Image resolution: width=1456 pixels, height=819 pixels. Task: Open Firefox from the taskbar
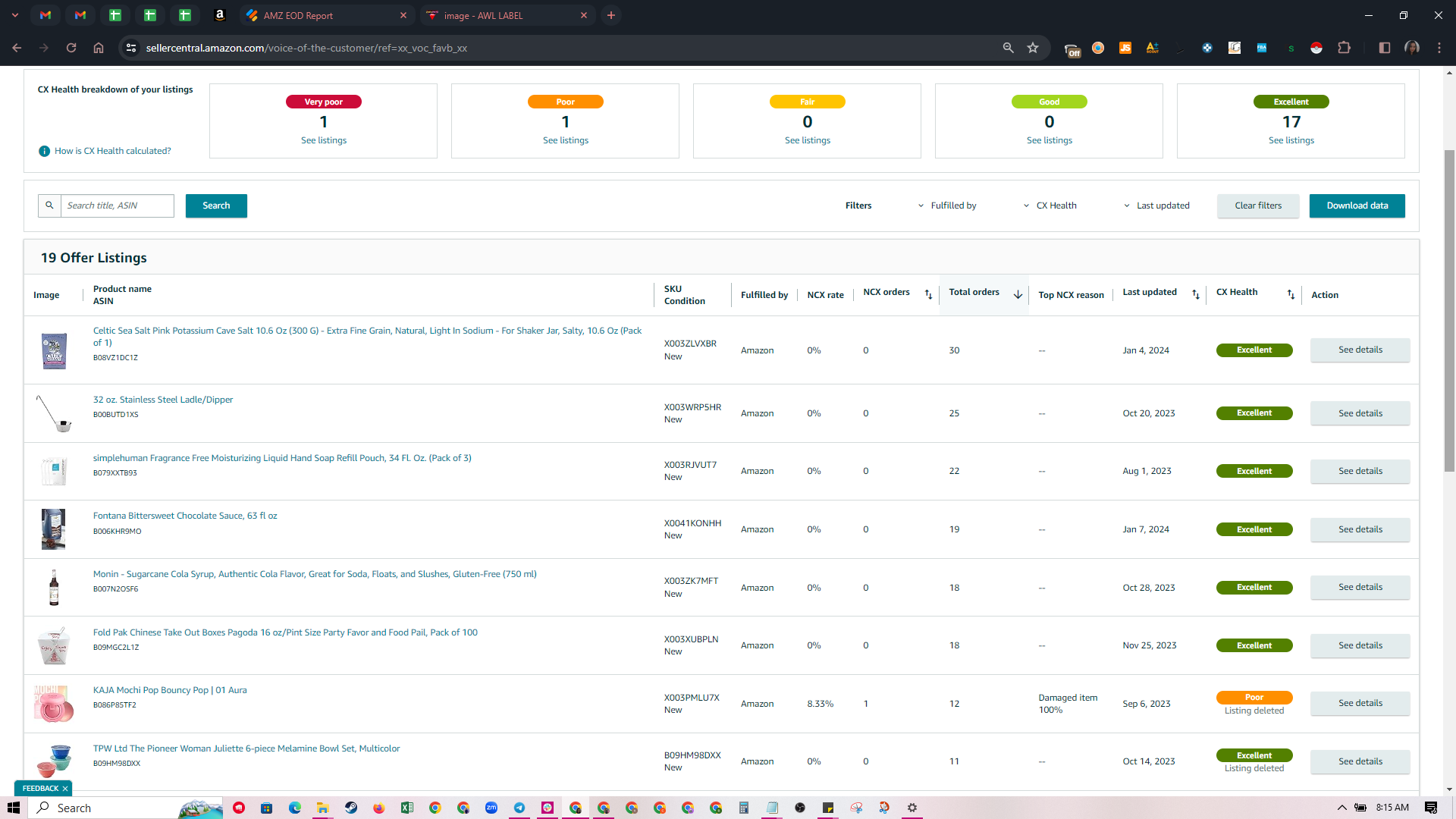coord(379,808)
